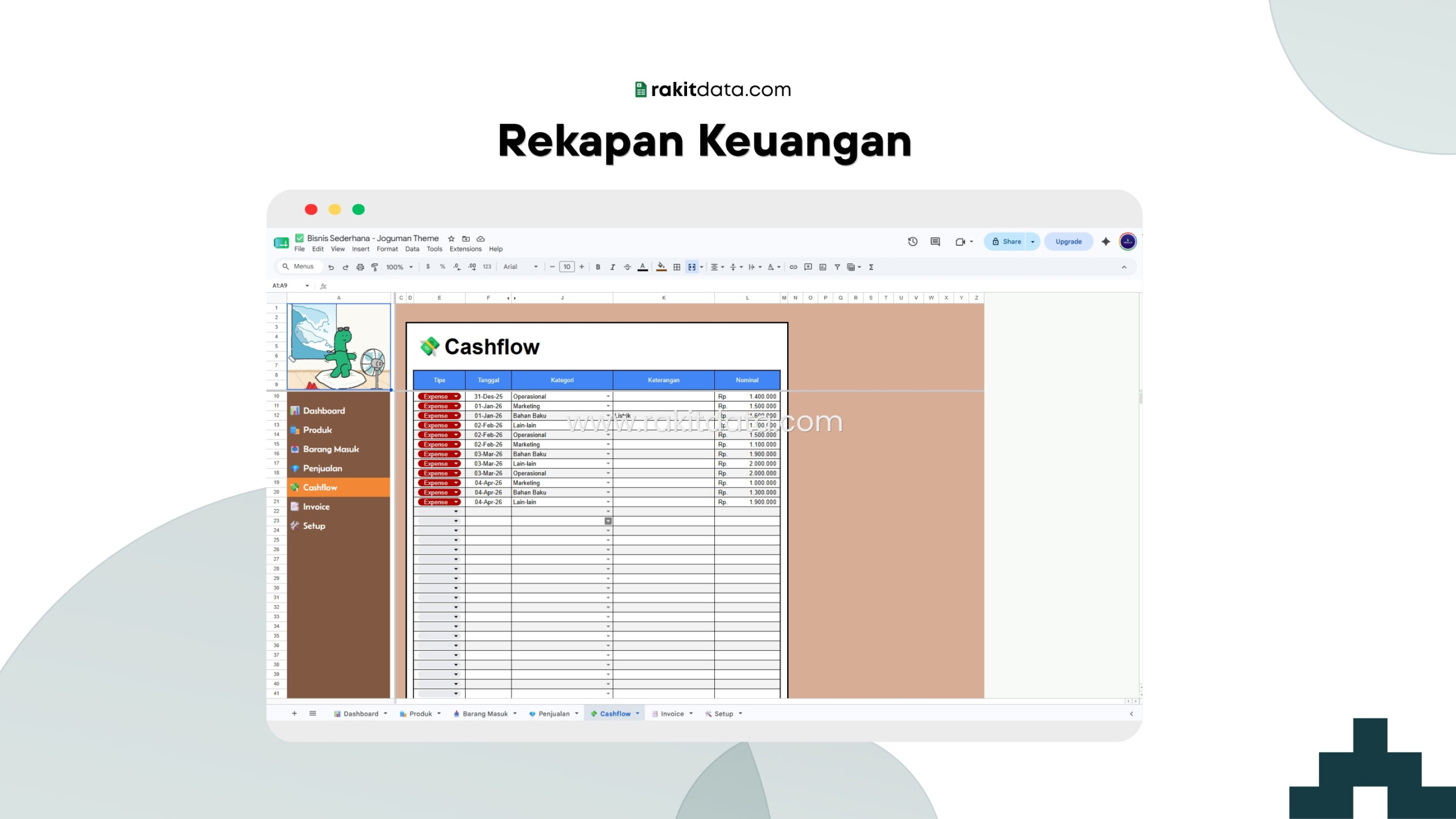Open the borders menu
1456x819 pixels.
point(677,267)
